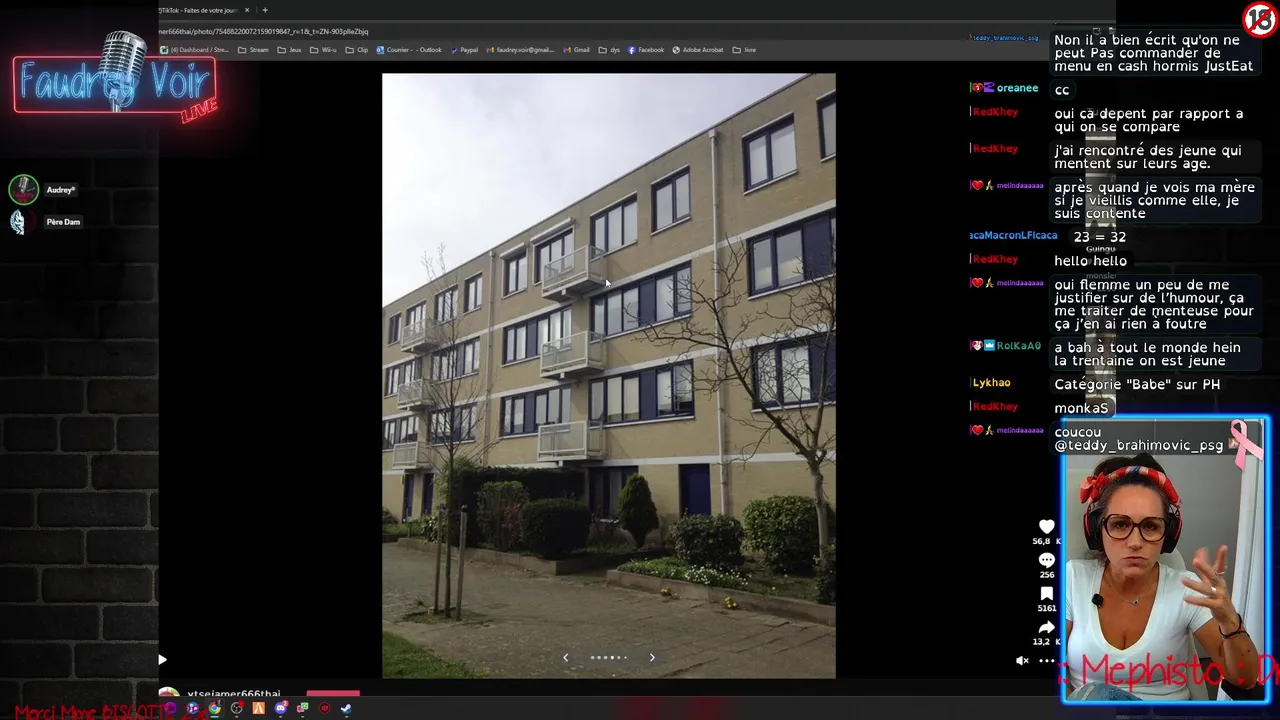Open the faudrey.voir Gmail bookmark
This screenshot has height=720, width=1280.
[521, 50]
